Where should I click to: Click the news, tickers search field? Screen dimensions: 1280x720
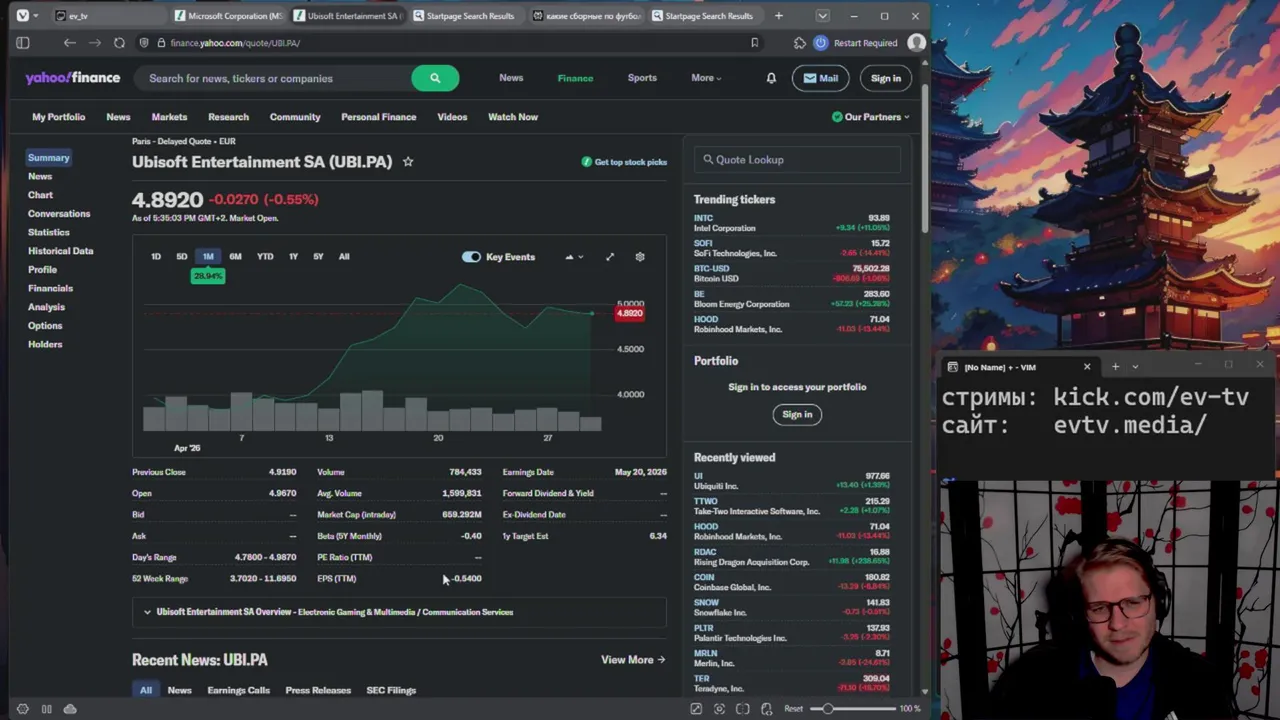pyautogui.click(x=275, y=78)
